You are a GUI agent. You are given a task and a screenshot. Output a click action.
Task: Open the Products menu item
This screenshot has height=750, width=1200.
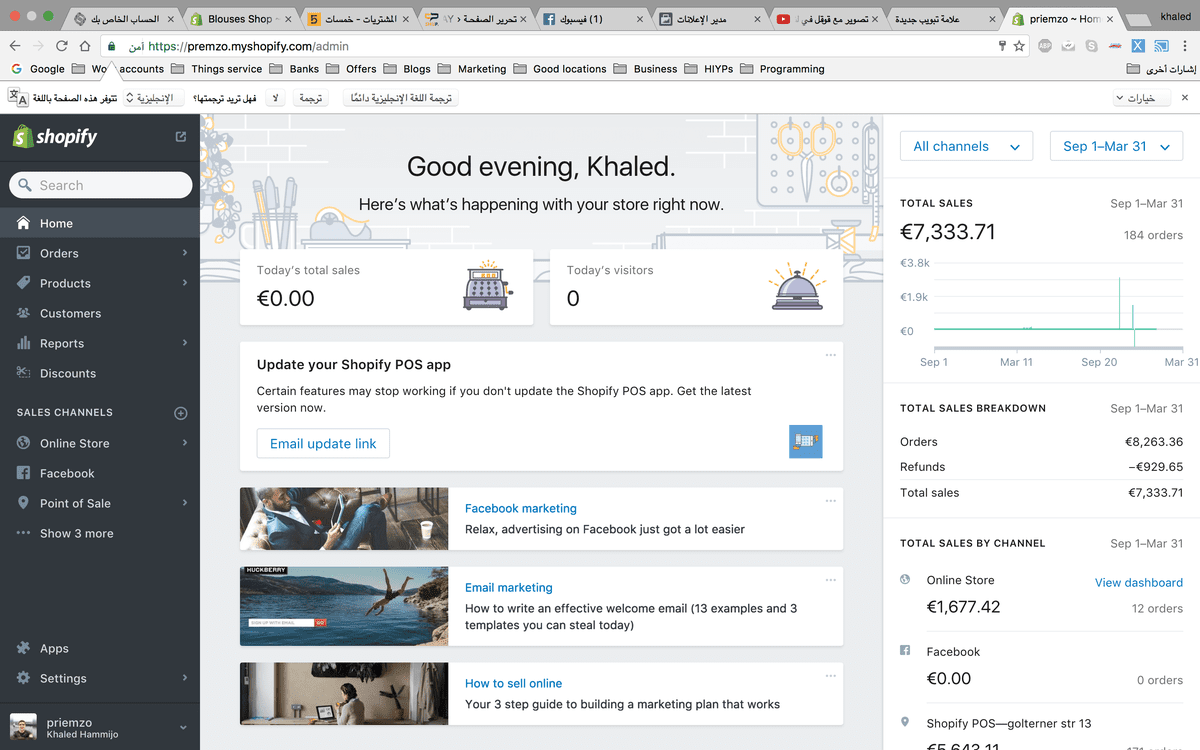pyautogui.click(x=65, y=283)
